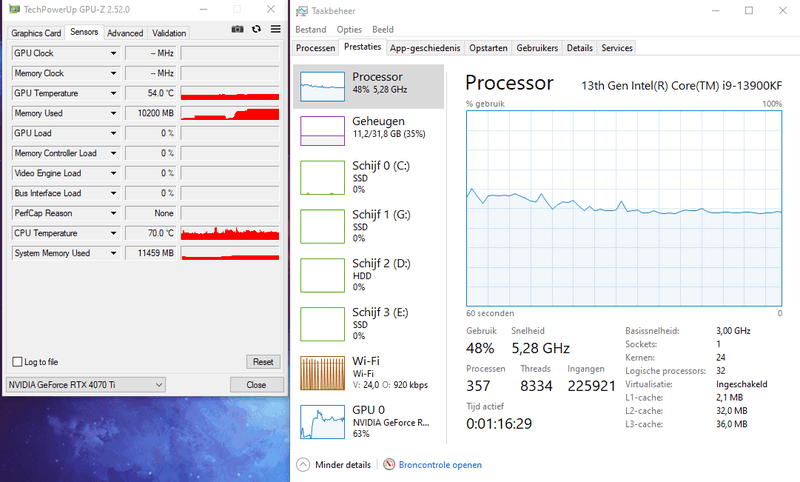This screenshot has height=482, width=800.
Task: Switch to the Services tab
Action: point(617,48)
